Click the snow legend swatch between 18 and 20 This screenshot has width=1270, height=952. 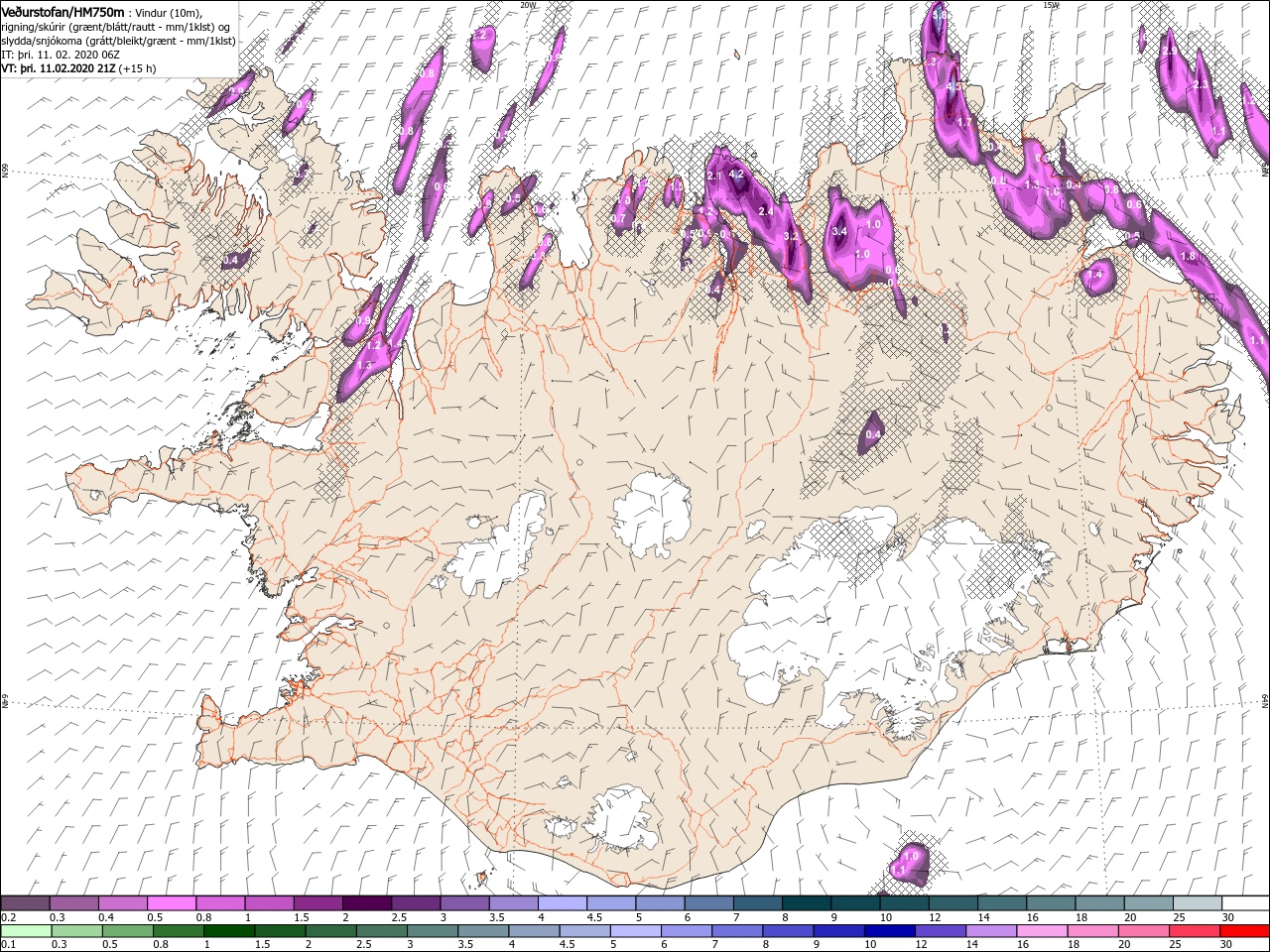1099,903
